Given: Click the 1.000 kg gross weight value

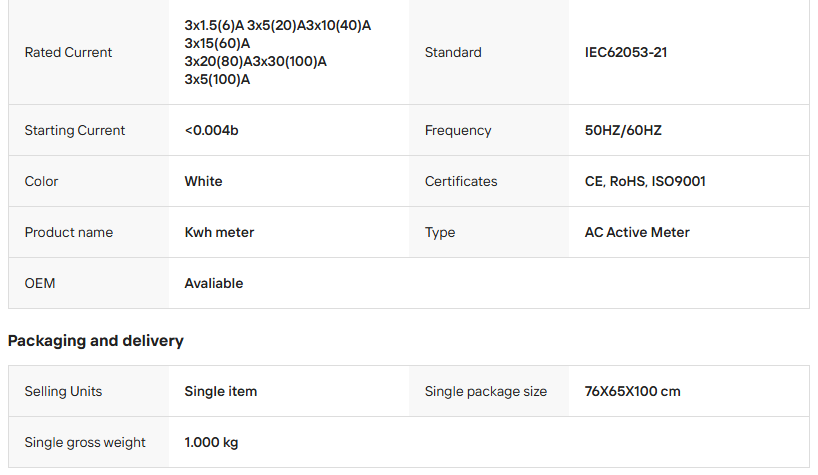Looking at the screenshot, I should 211,442.
